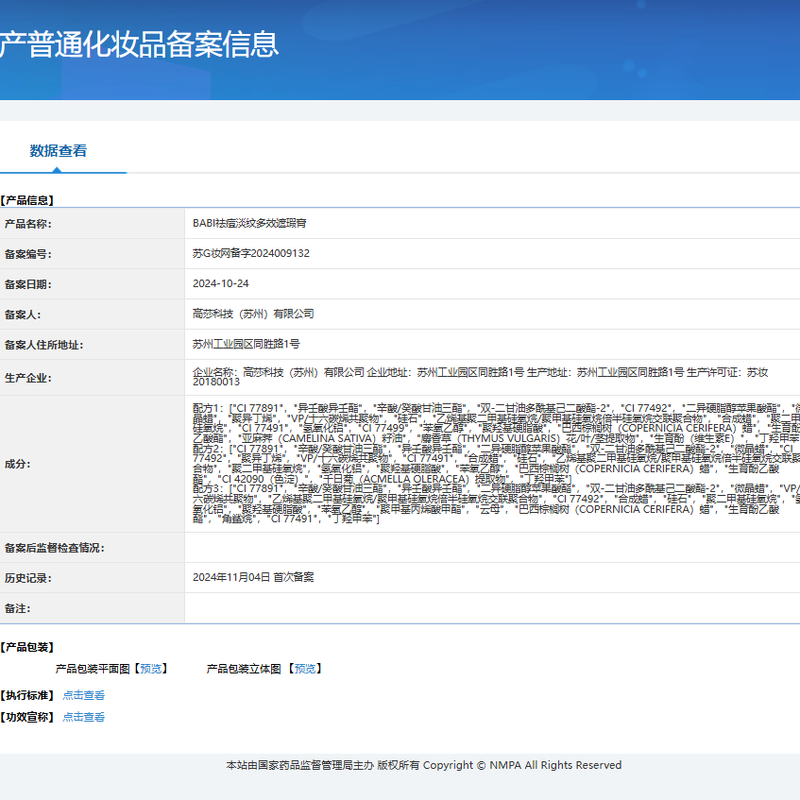The width and height of the screenshot is (800, 800).
Task: Click history entry 2024年11月04日 首次备案
Action: tap(253, 577)
